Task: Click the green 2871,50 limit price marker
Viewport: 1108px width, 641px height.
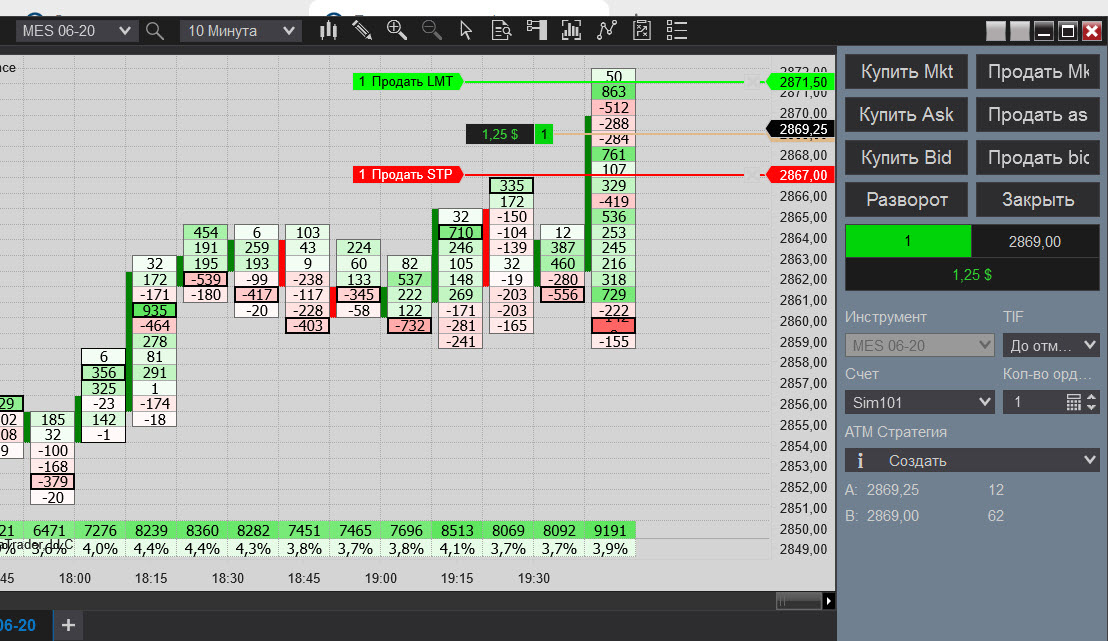Action: tap(801, 83)
